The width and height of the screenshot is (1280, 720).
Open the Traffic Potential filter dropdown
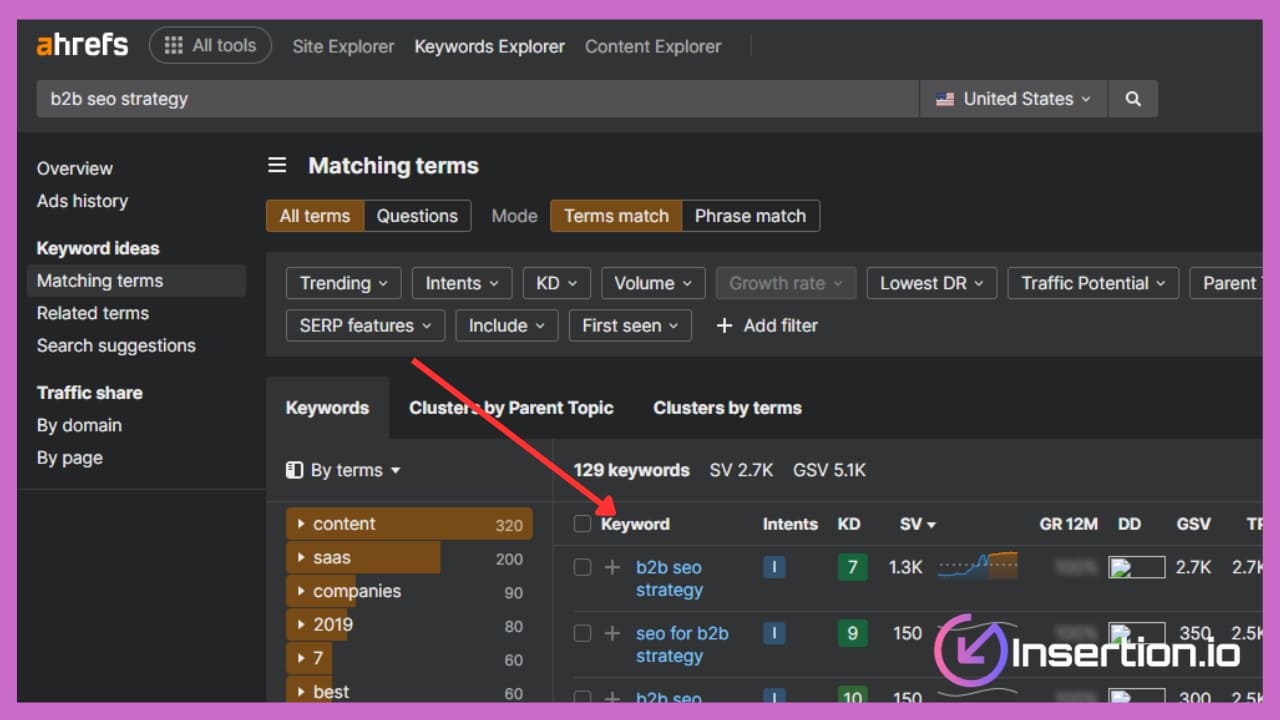[1093, 283]
